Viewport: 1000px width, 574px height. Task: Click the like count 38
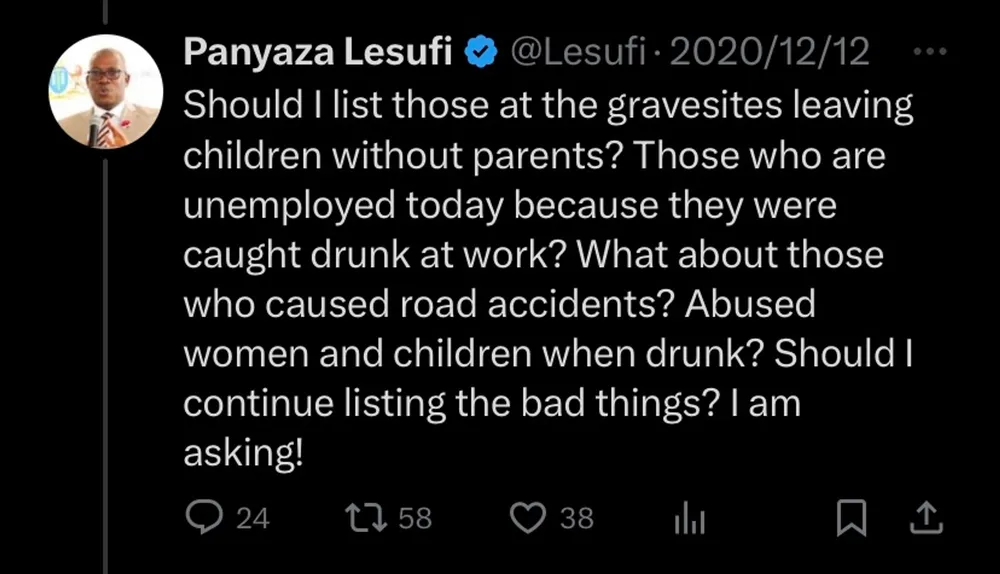pyautogui.click(x=577, y=518)
